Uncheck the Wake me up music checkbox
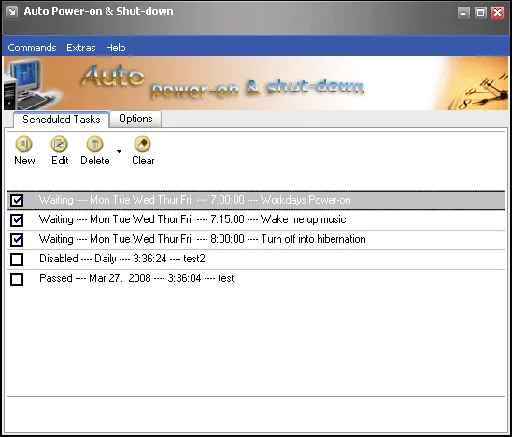 [x=16, y=220]
